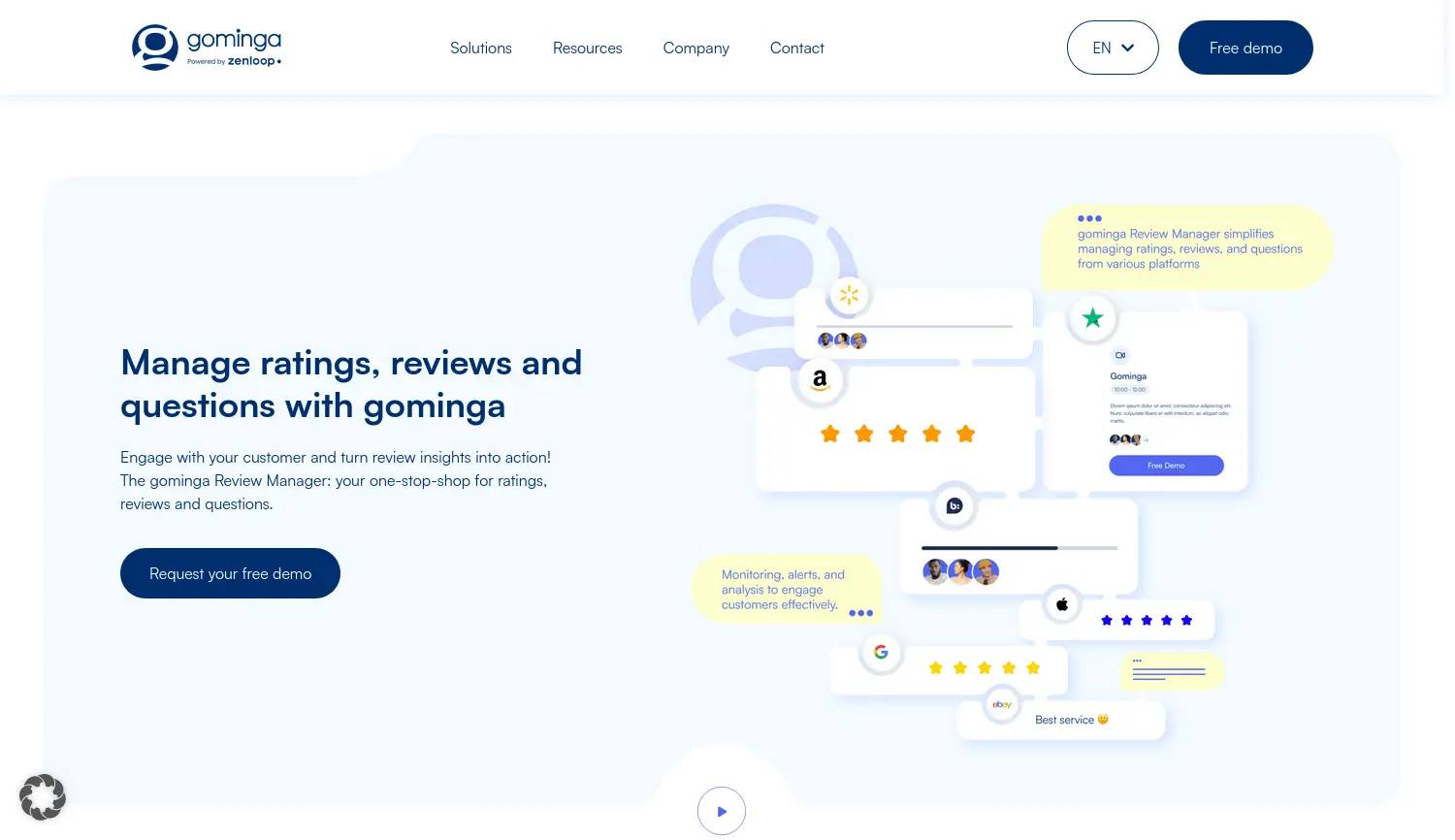Click the yellow star rating beside Google
This screenshot has height=840, width=1455.
click(x=985, y=667)
